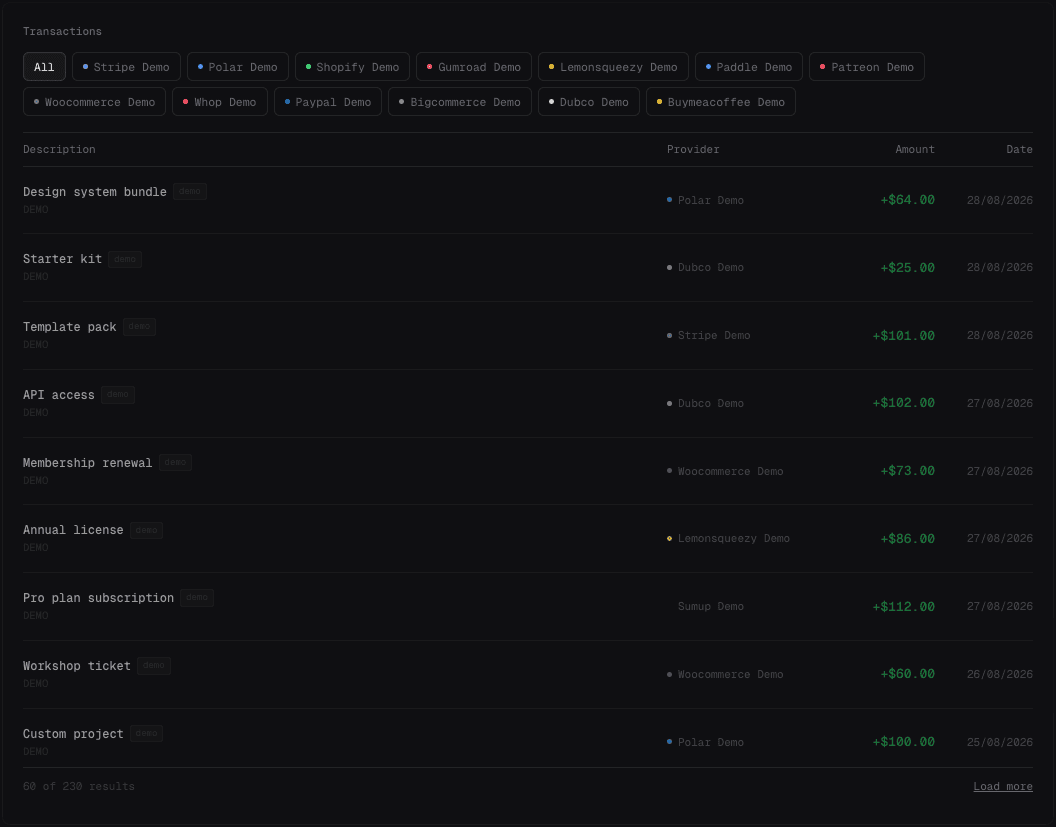Select the Whop Demo filter
Screen dimensions: 1056x827
(220, 102)
